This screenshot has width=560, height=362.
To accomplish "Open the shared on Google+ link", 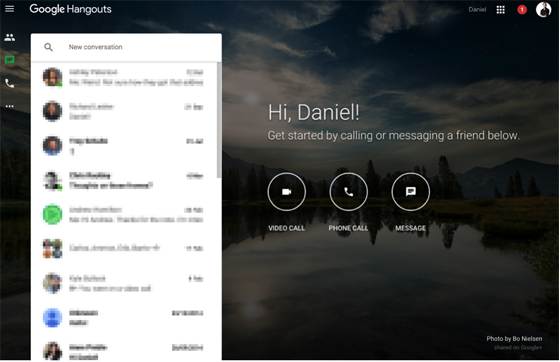I will (518, 347).
